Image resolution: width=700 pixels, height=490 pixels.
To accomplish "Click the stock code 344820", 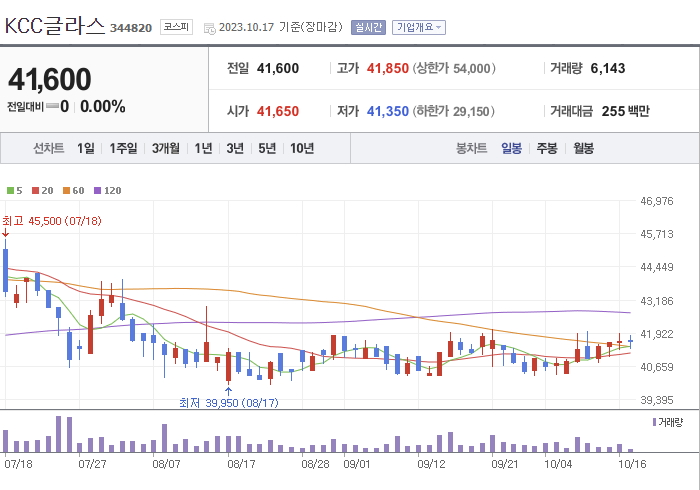I will tap(131, 28).
